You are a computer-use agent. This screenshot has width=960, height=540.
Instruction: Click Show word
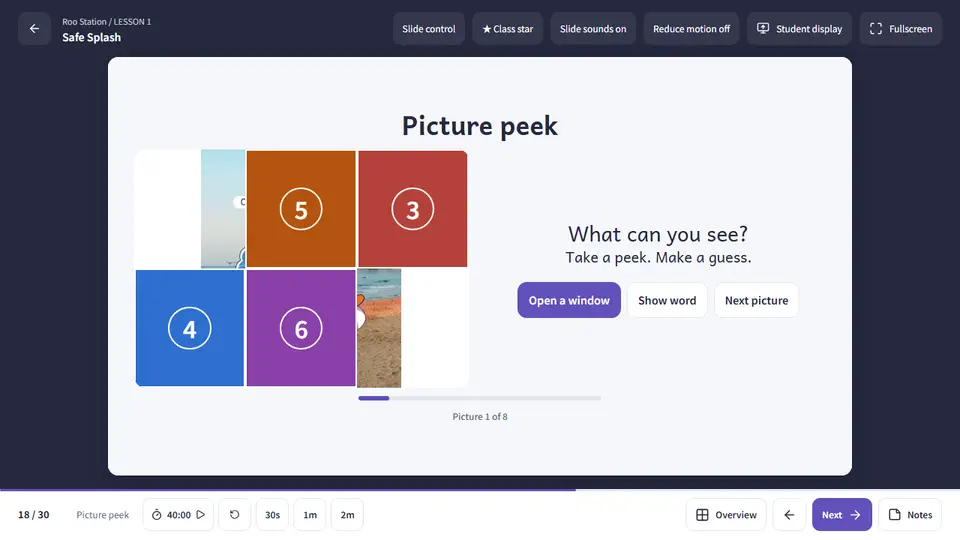click(x=667, y=300)
